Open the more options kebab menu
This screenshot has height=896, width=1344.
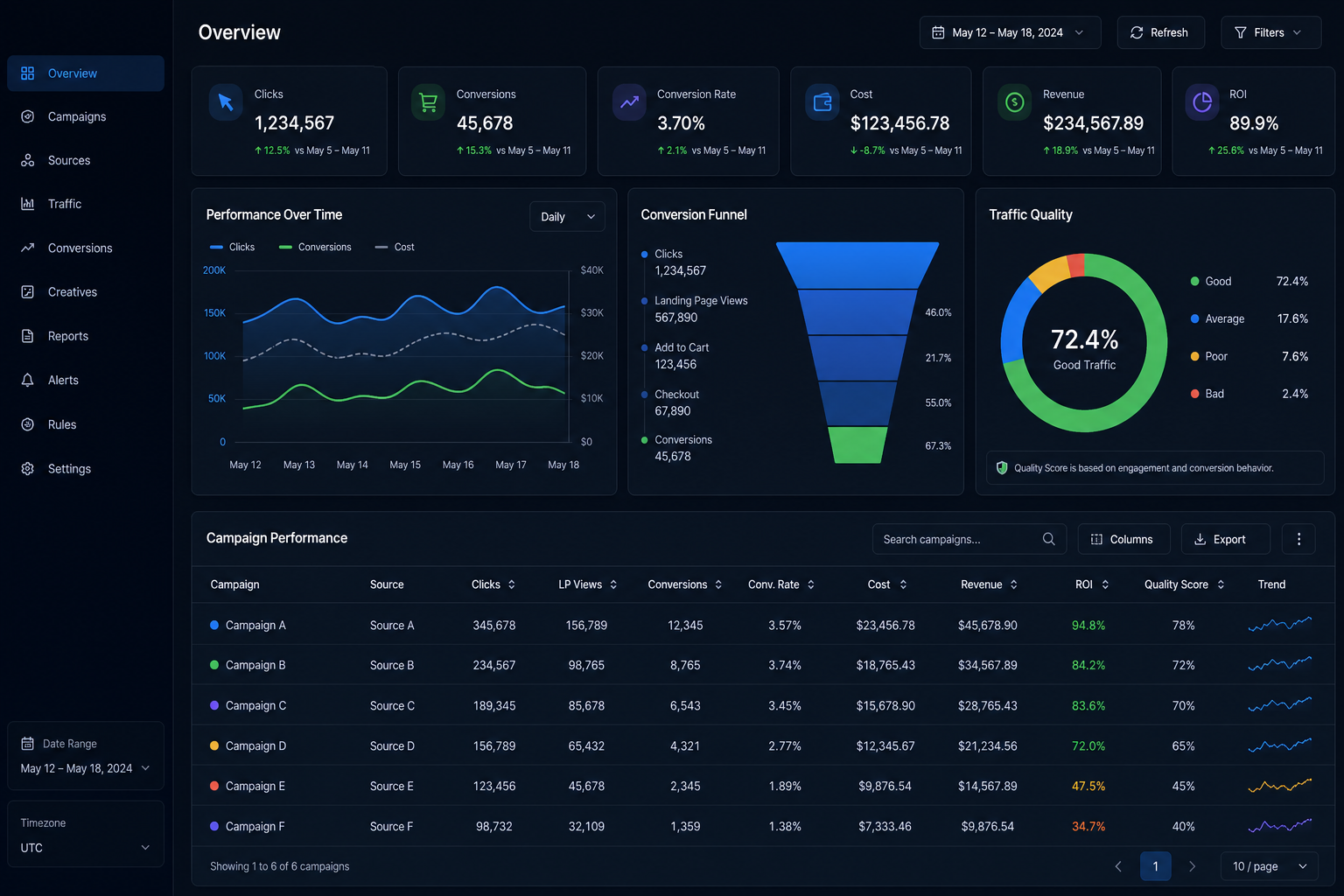click(1298, 539)
